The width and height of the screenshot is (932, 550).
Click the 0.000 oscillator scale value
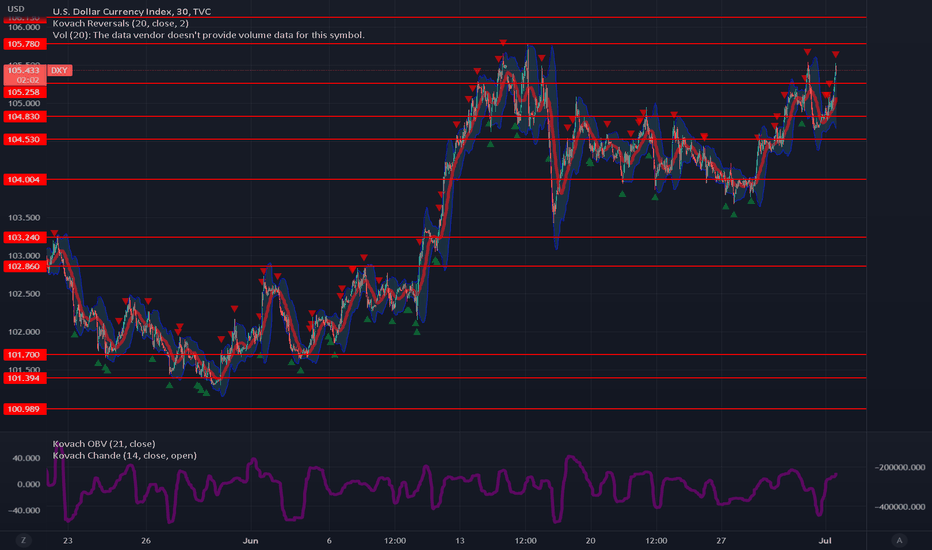pos(29,484)
